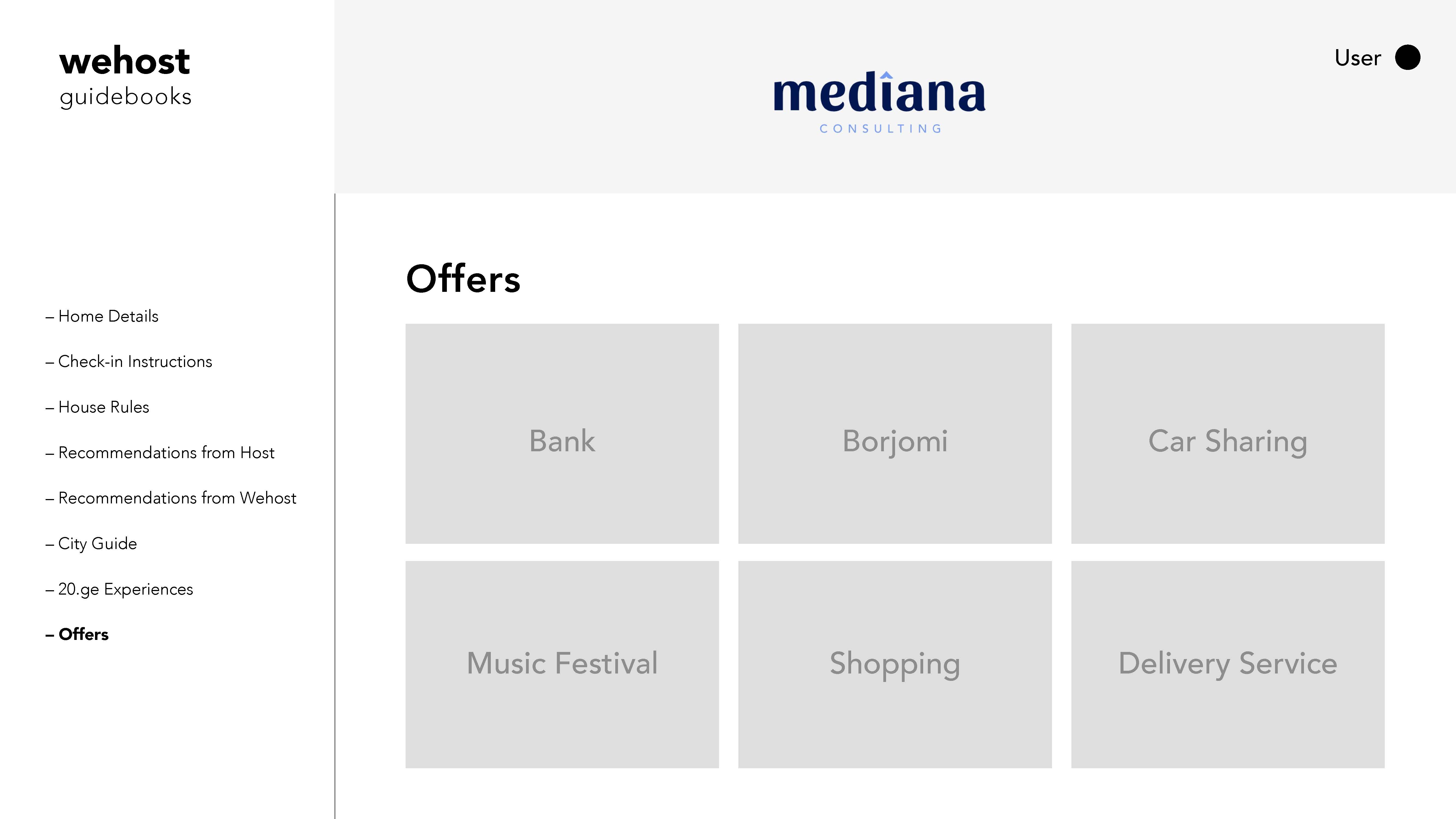This screenshot has height=819, width=1456.
Task: Click the Offers page heading
Action: tap(463, 279)
